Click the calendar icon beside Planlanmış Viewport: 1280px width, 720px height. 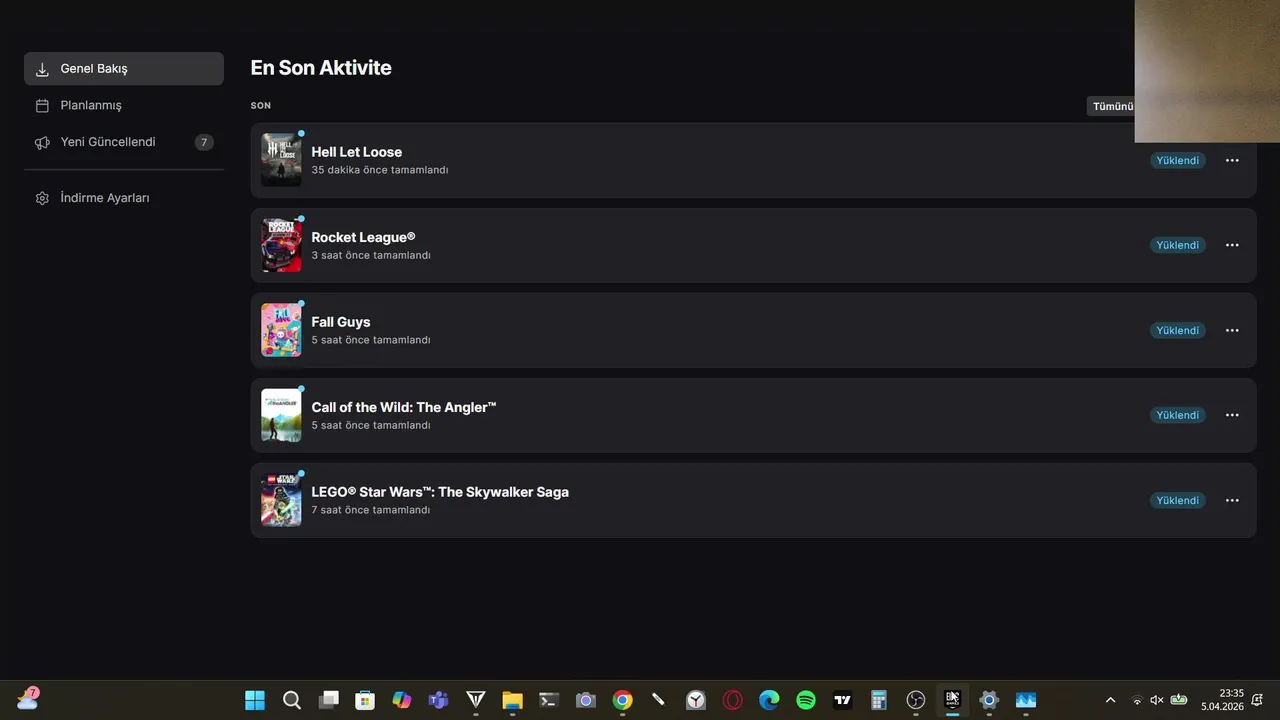click(42, 105)
